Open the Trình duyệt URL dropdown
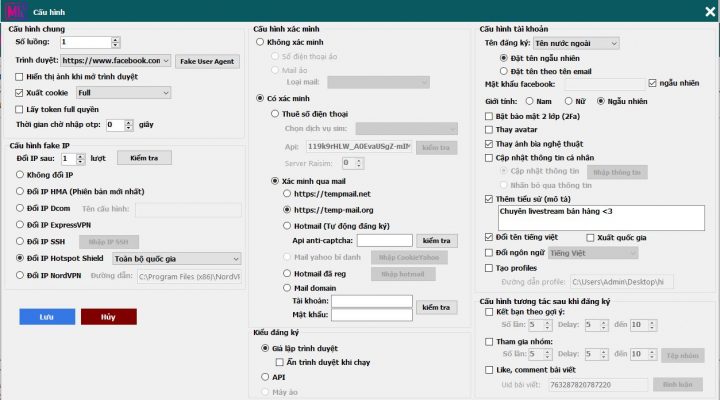 tap(166, 61)
